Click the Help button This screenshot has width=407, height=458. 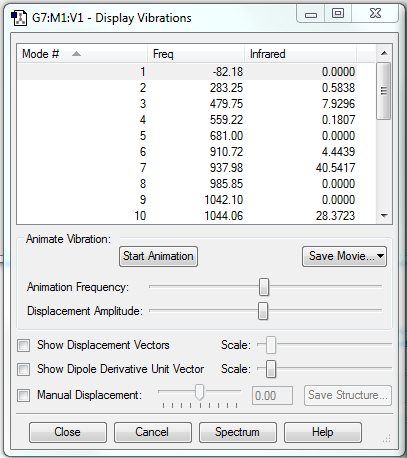[323, 432]
